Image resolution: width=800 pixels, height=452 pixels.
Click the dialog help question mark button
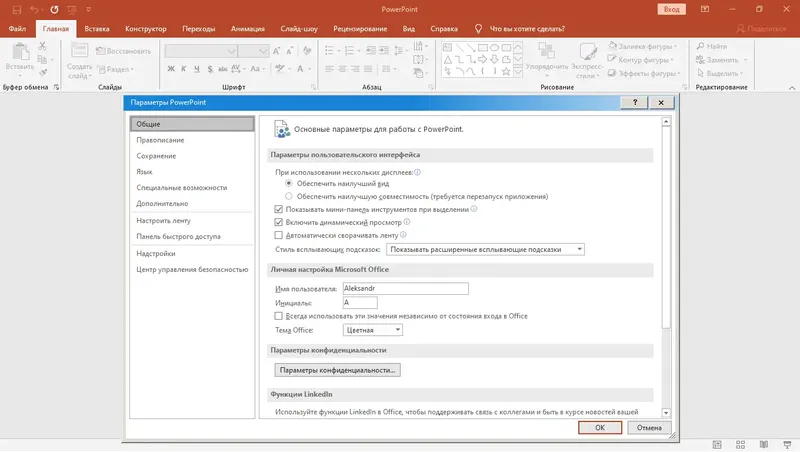coord(635,103)
